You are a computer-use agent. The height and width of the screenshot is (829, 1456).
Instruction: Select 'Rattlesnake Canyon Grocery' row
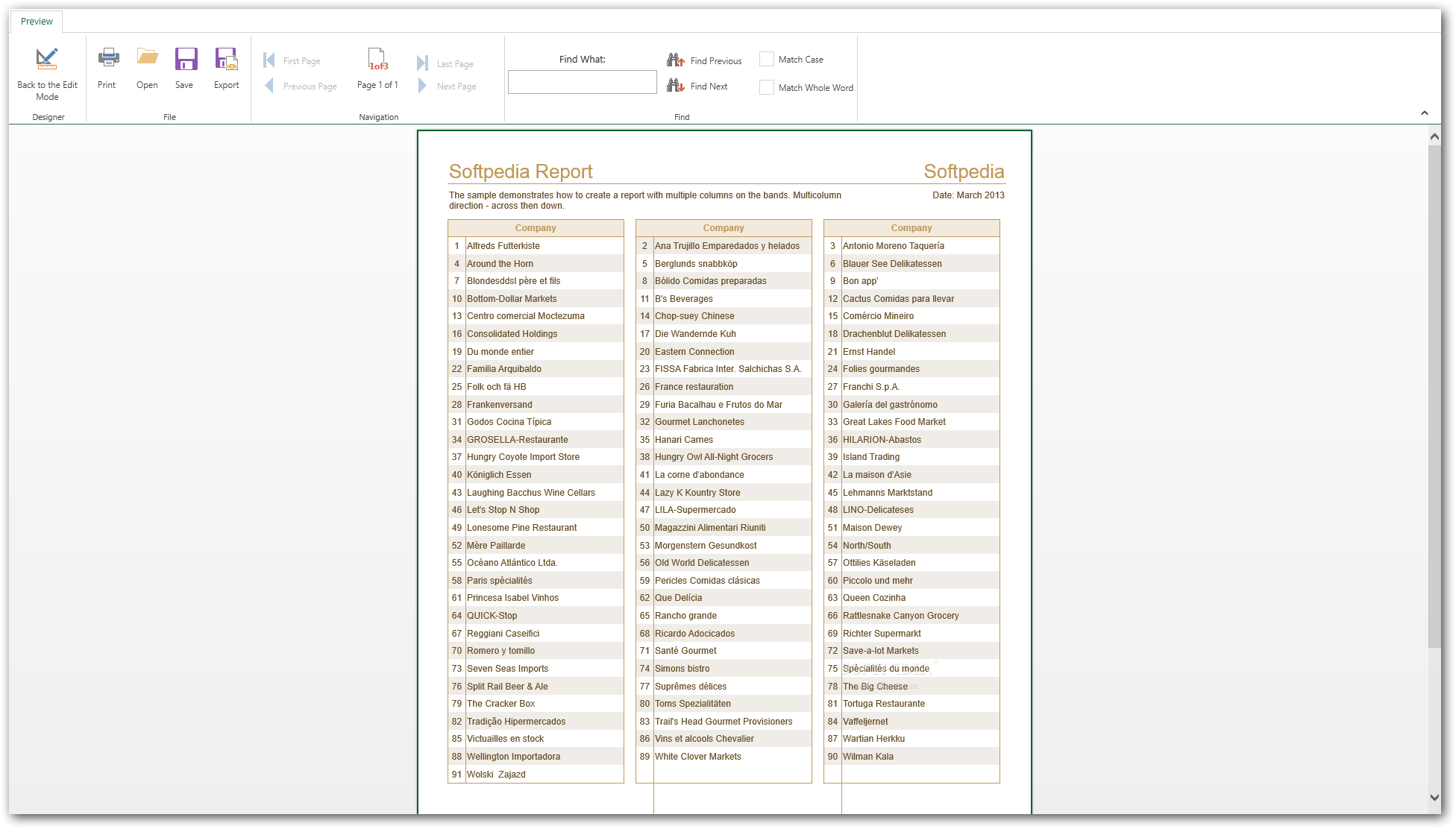click(x=911, y=616)
